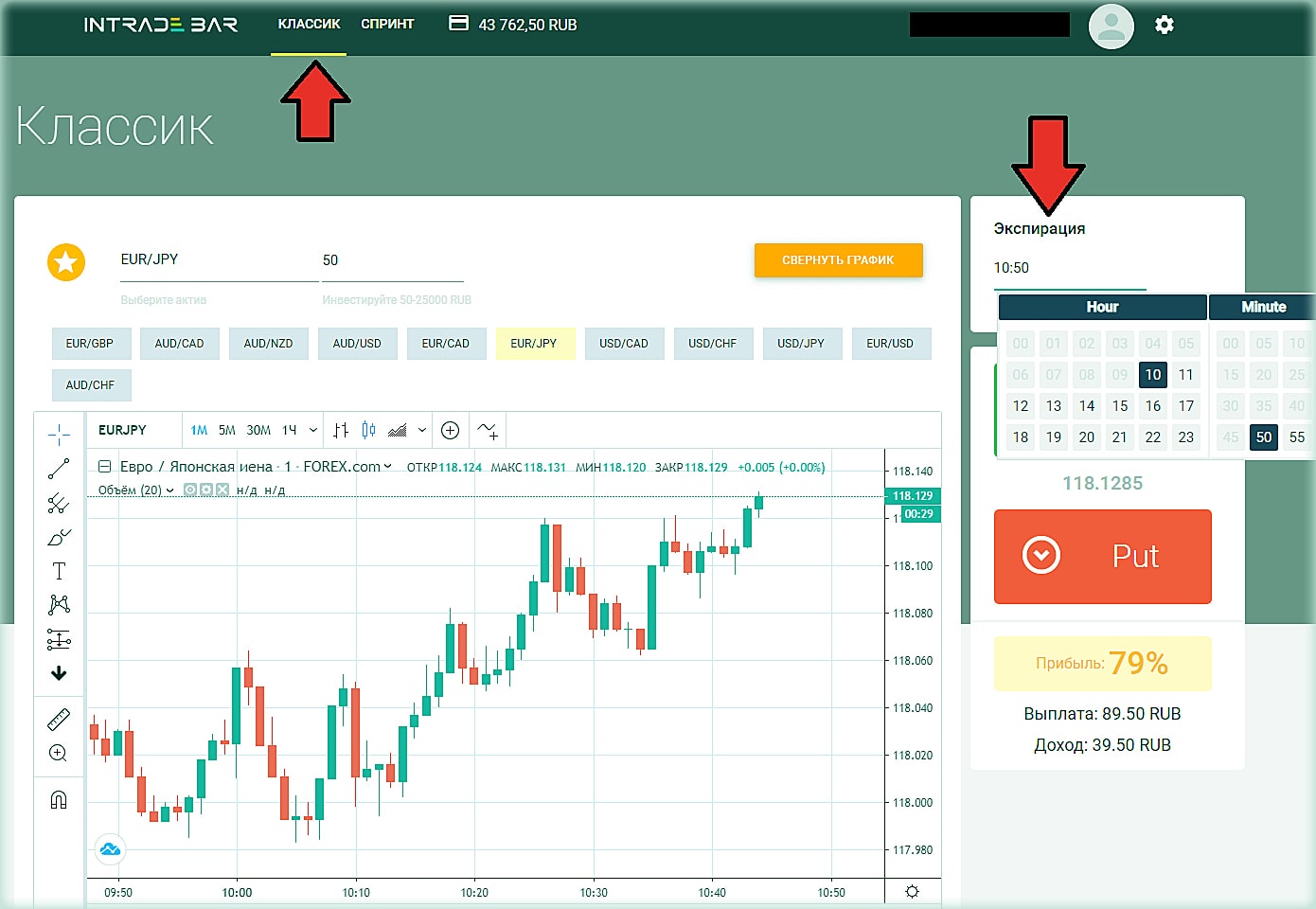Collapse the chart legend with the minus square
The image size is (1316, 909).
(x=104, y=466)
